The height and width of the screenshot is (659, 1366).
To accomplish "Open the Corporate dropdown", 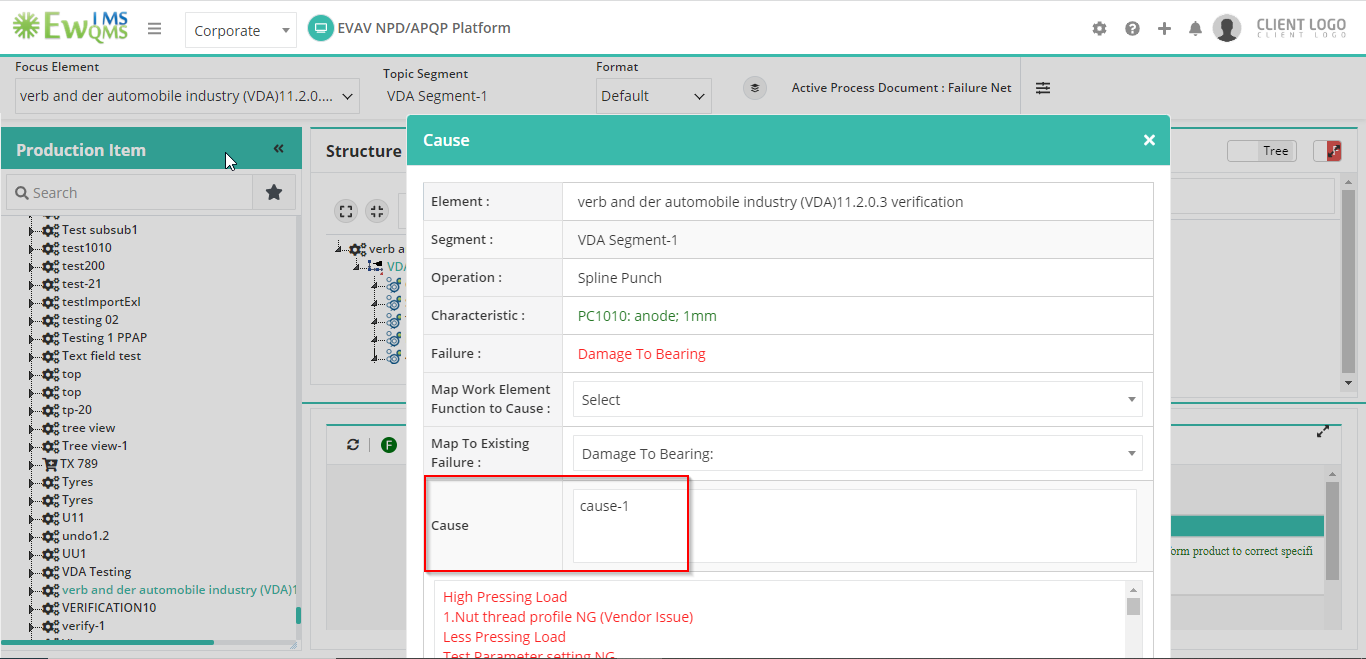I will tap(241, 31).
